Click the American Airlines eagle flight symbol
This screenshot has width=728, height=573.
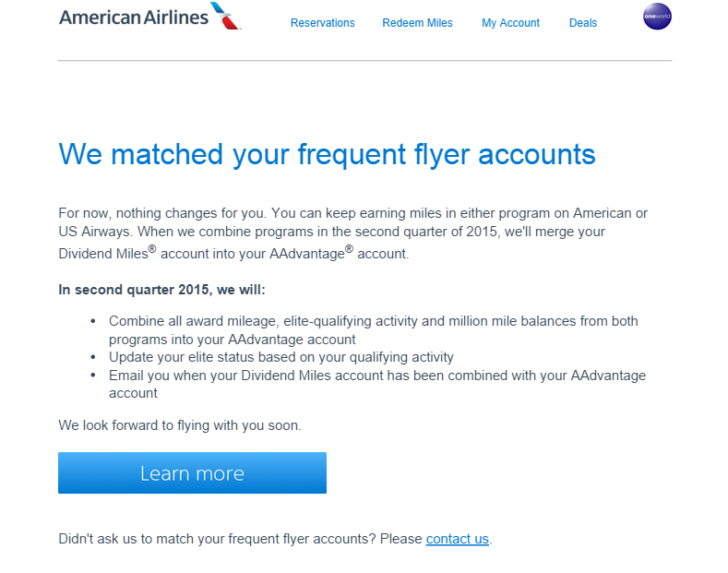225,16
